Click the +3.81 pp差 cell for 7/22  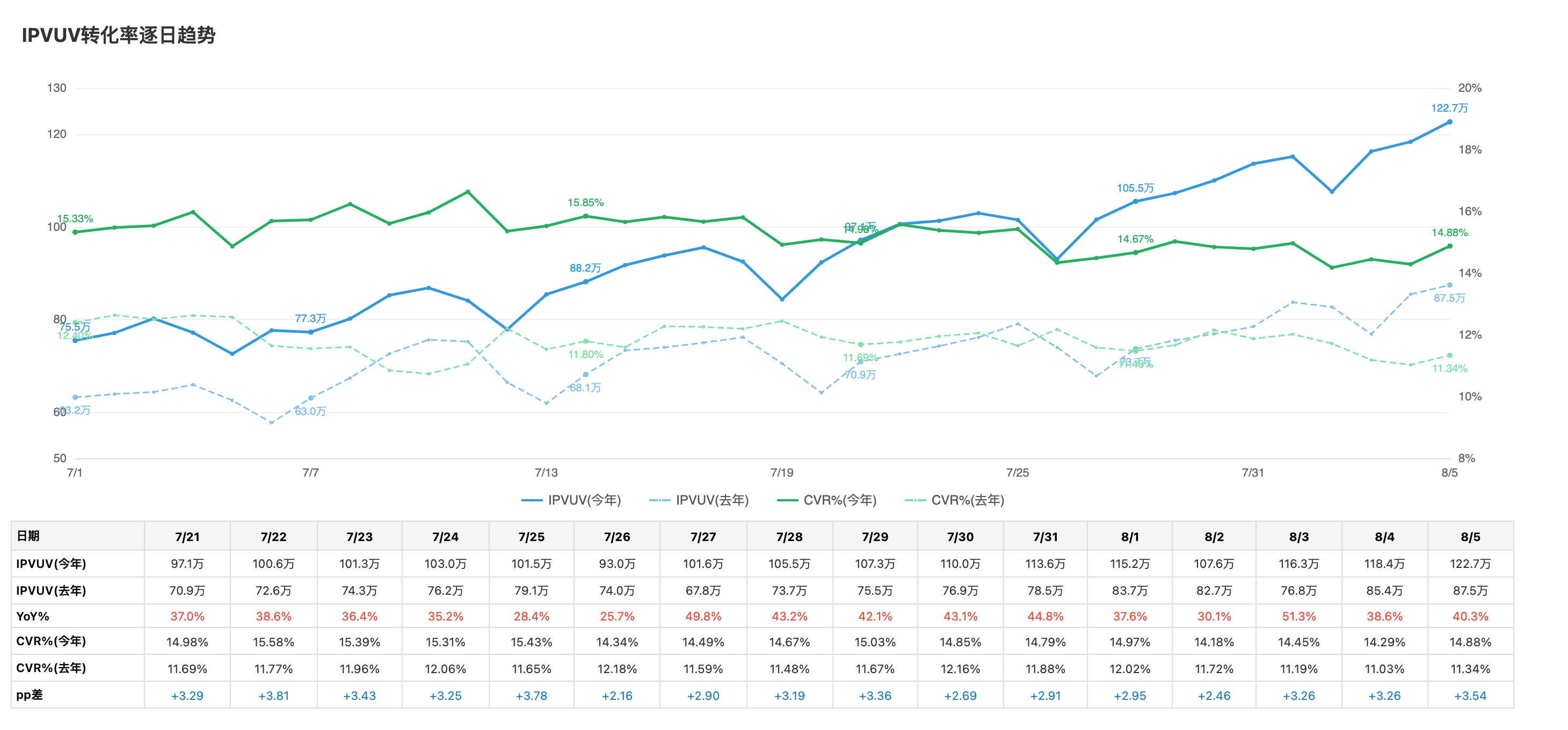[274, 695]
